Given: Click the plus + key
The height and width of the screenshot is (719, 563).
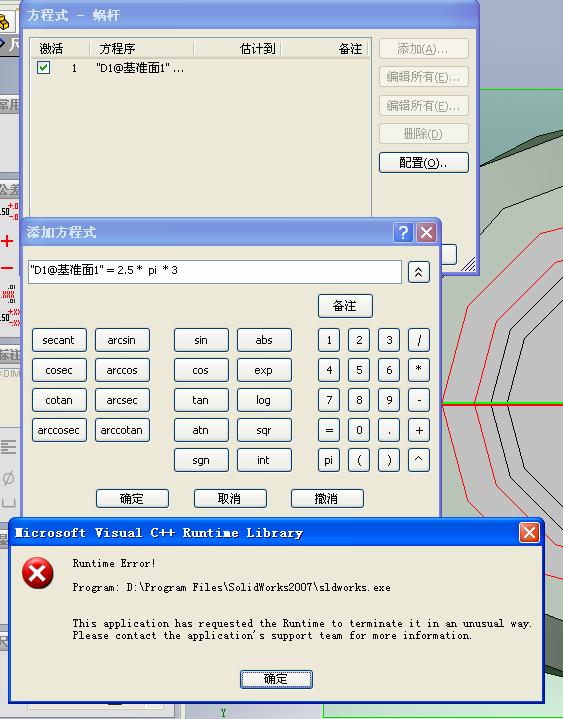Looking at the screenshot, I should [419, 430].
